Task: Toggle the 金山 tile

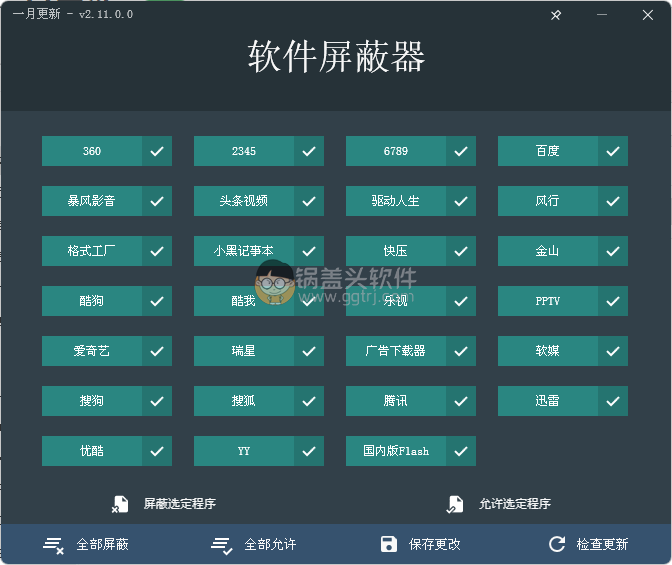Action: click(563, 251)
